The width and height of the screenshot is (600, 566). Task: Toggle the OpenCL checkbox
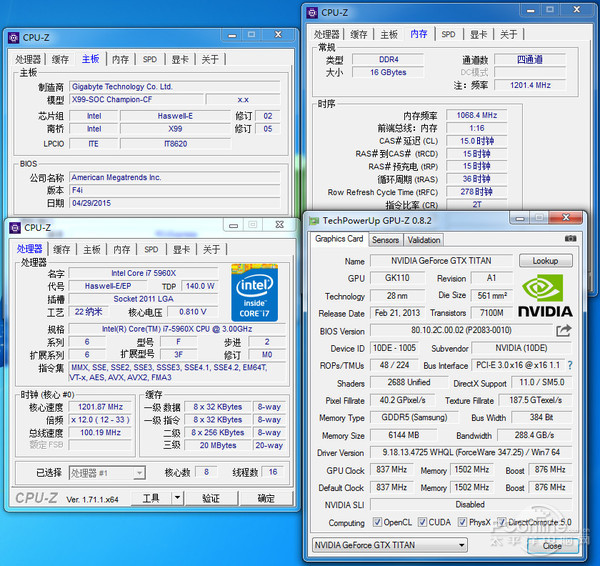click(377, 522)
